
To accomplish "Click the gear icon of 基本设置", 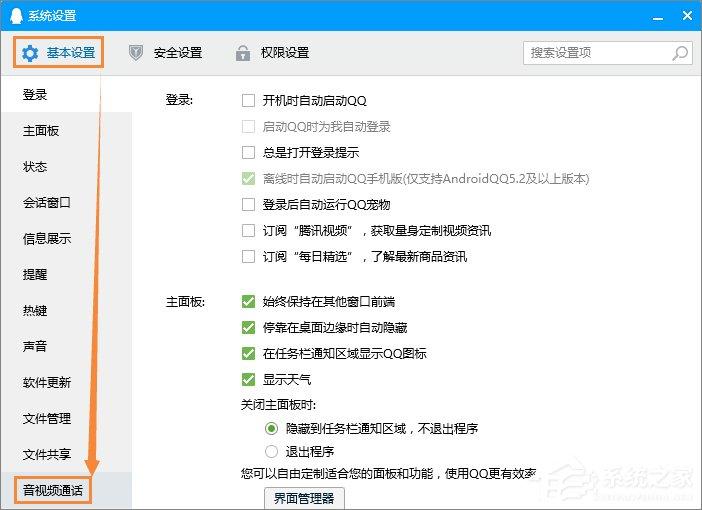I will (x=30, y=53).
